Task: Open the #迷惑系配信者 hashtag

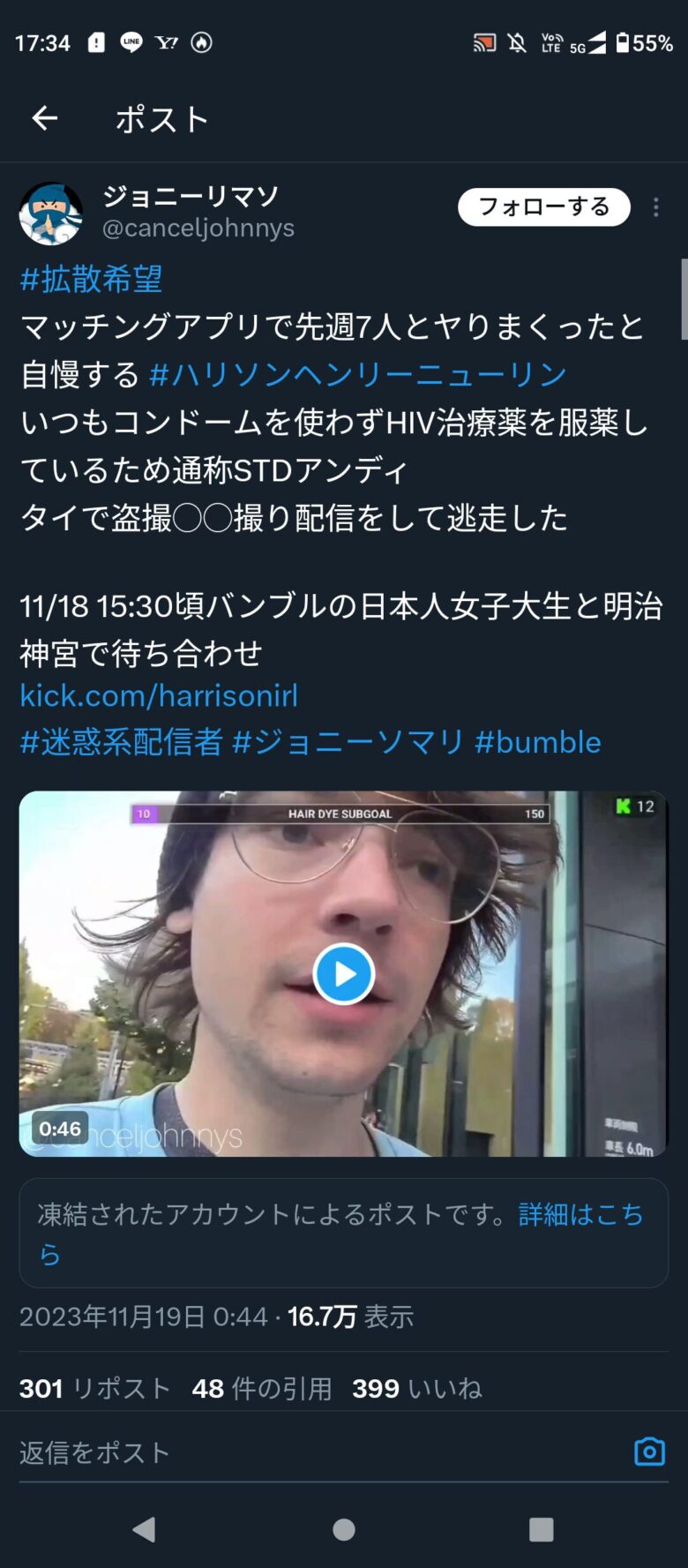Action: tap(121, 742)
